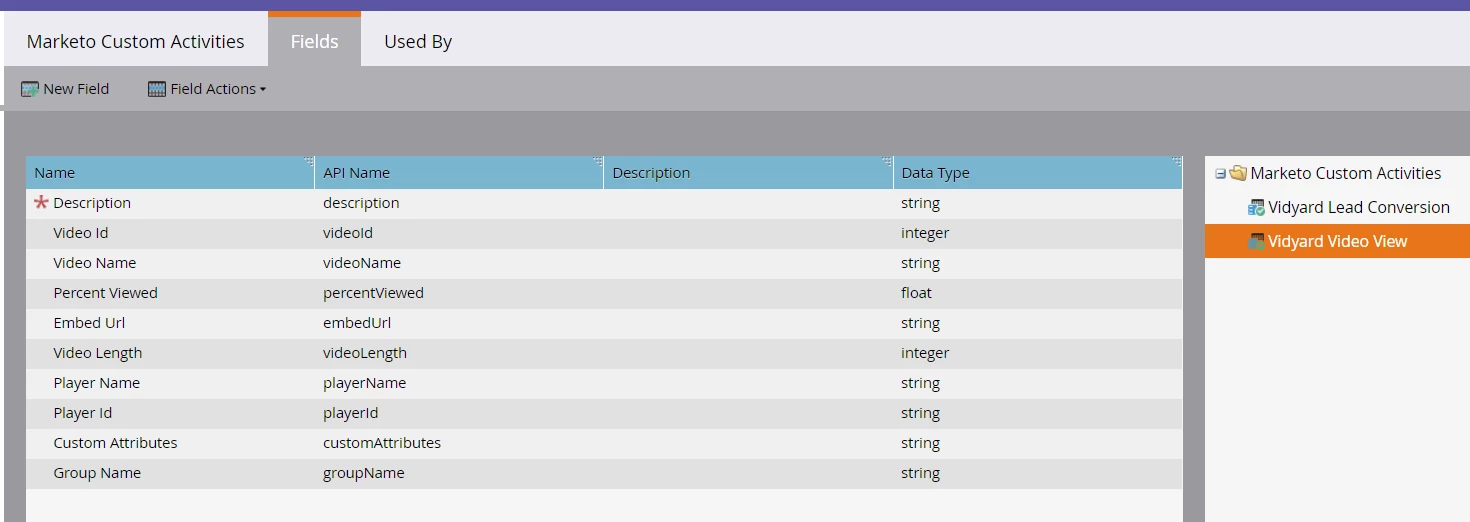1470x522 pixels.
Task: Click the required asterisk beside Description
Action: pos(41,203)
